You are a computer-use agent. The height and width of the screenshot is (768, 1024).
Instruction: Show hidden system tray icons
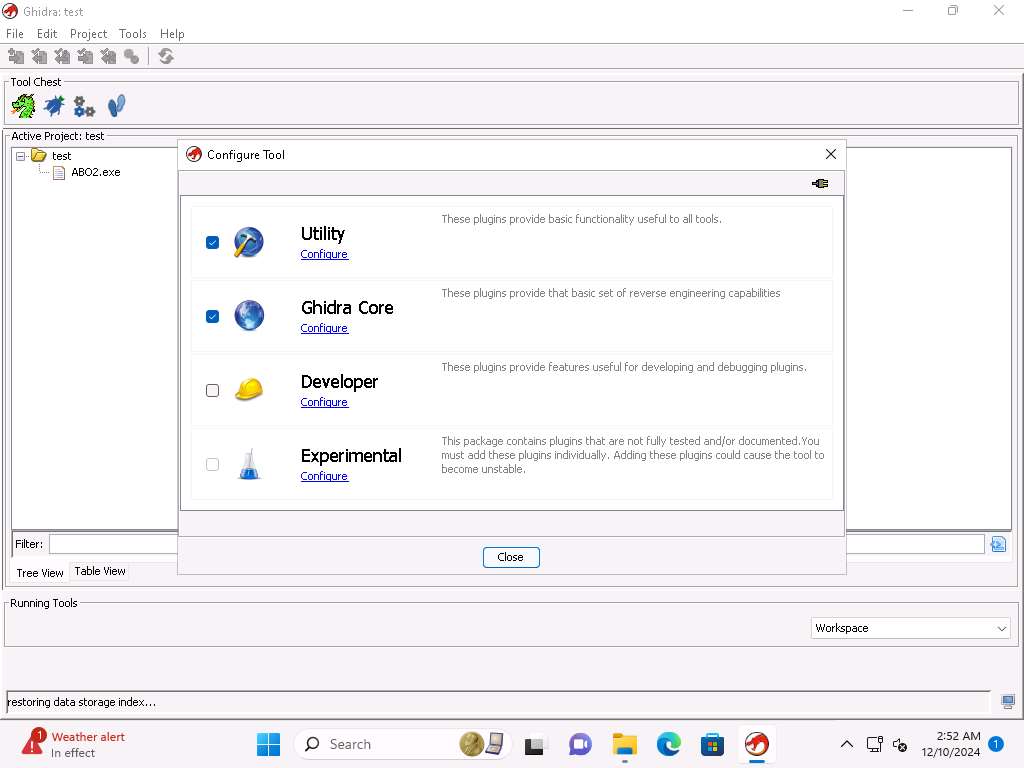click(x=846, y=744)
